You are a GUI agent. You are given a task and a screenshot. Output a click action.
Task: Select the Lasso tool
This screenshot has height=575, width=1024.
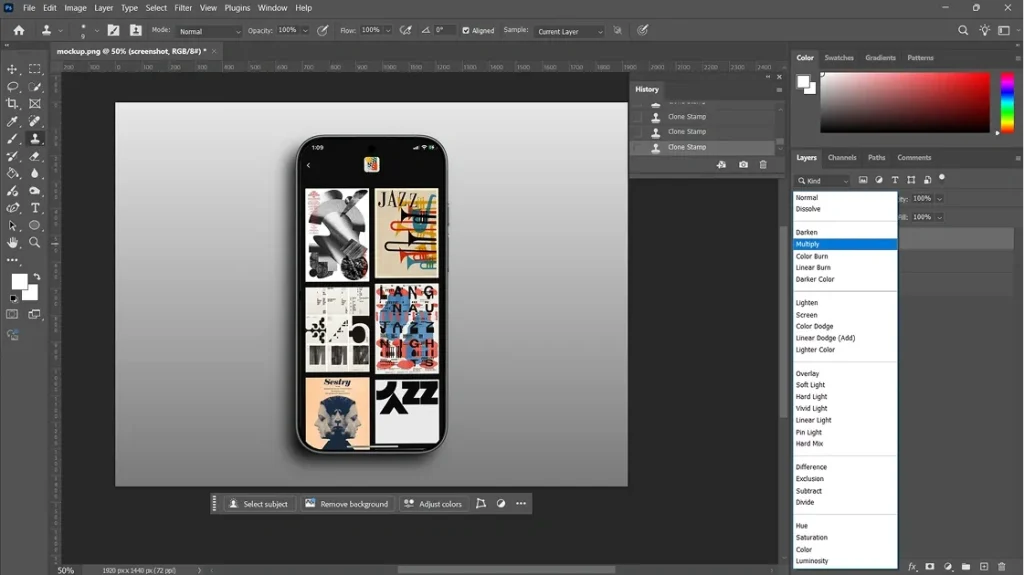pos(12,86)
